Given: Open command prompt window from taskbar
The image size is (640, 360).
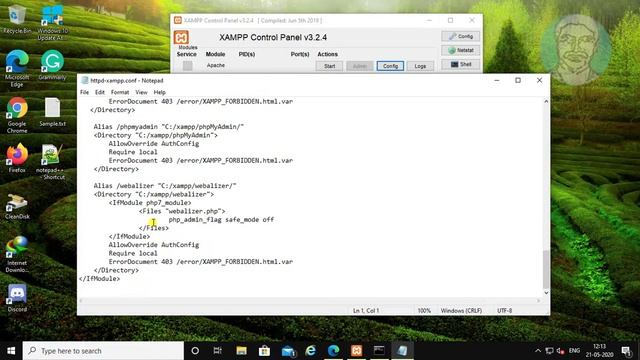Looking at the screenshot, I should tap(379, 351).
